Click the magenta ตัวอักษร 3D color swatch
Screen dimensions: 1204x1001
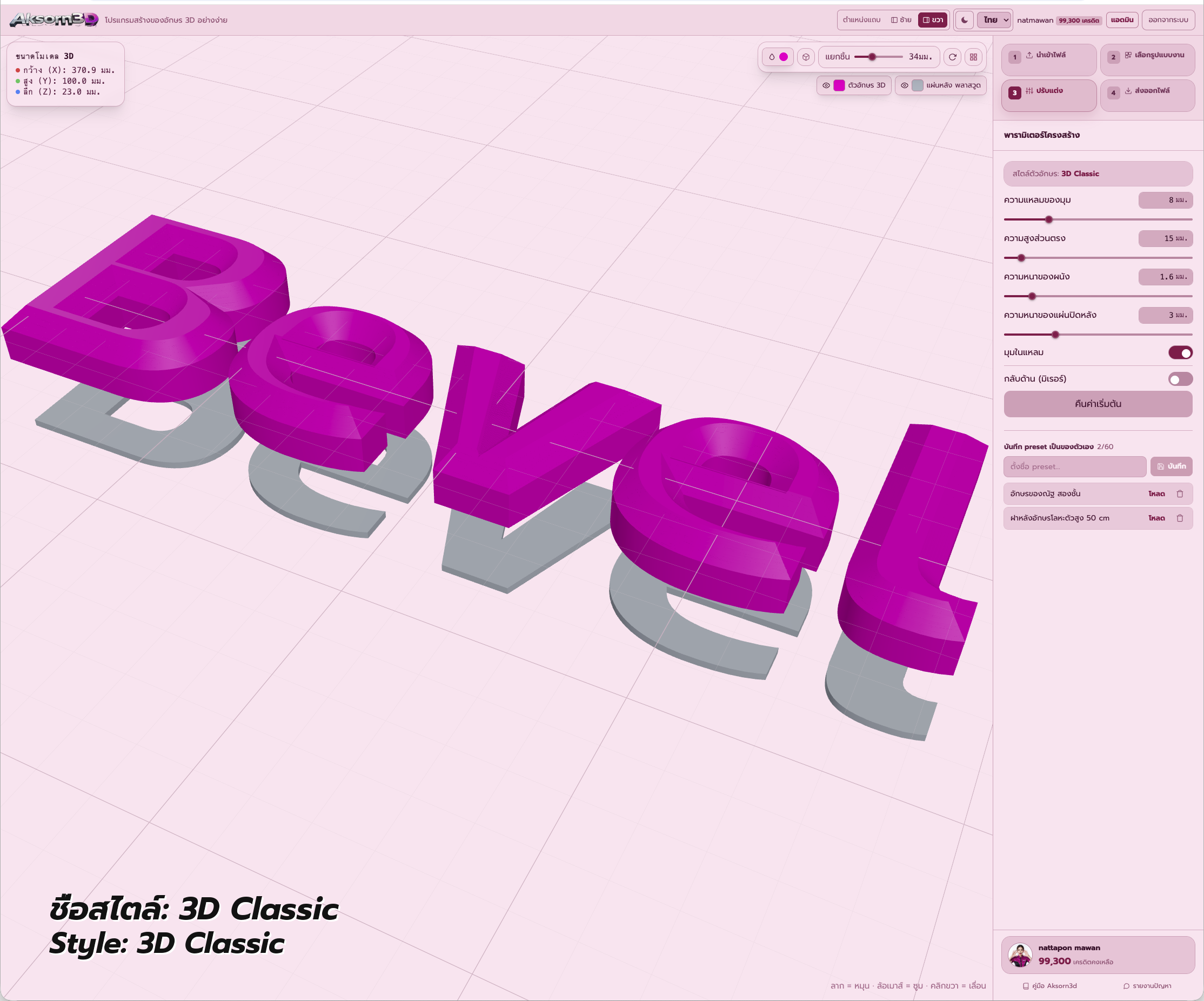click(x=839, y=85)
